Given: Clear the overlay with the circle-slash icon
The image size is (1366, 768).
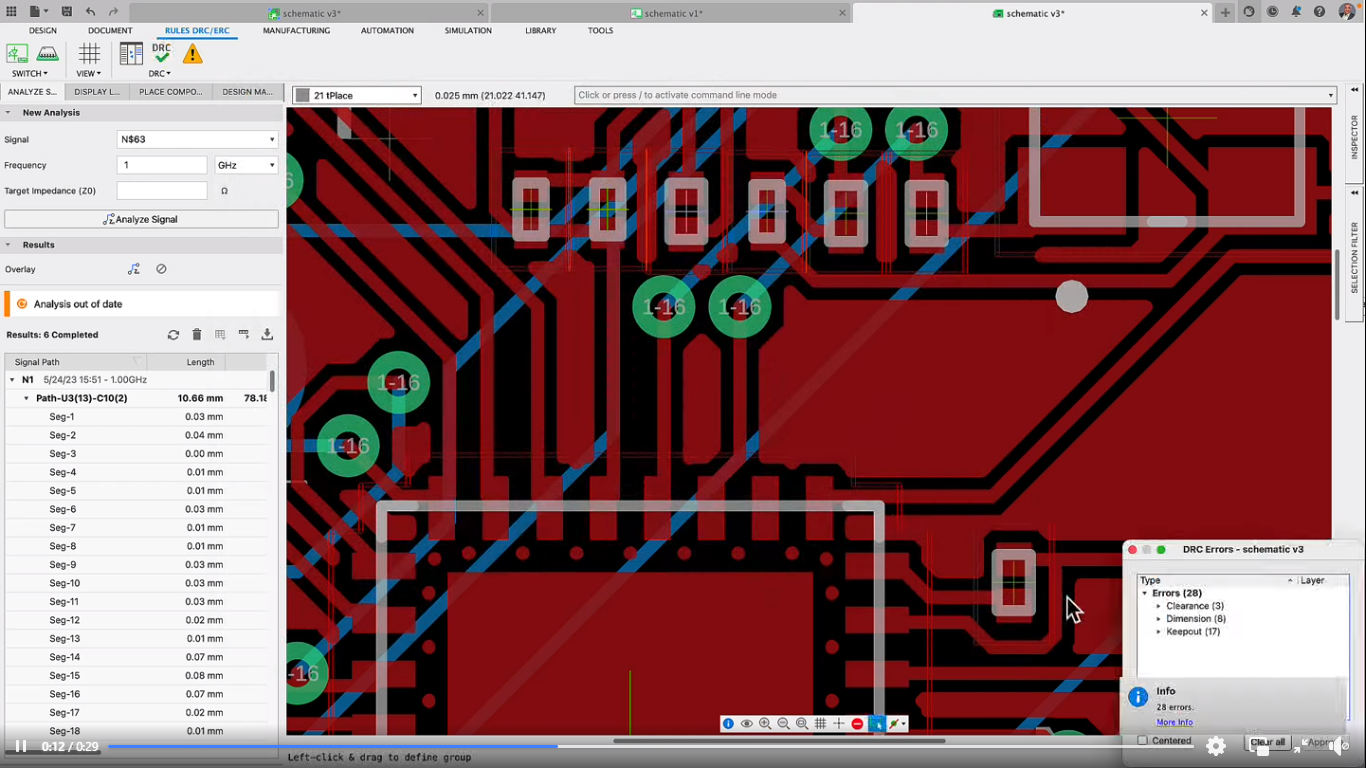Looking at the screenshot, I should pos(161,269).
